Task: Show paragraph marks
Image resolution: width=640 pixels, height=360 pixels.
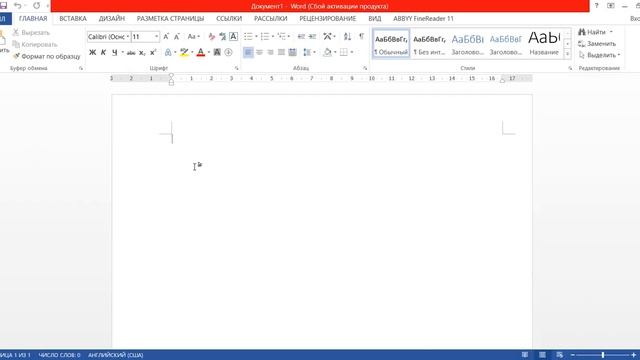Action: pos(361,37)
